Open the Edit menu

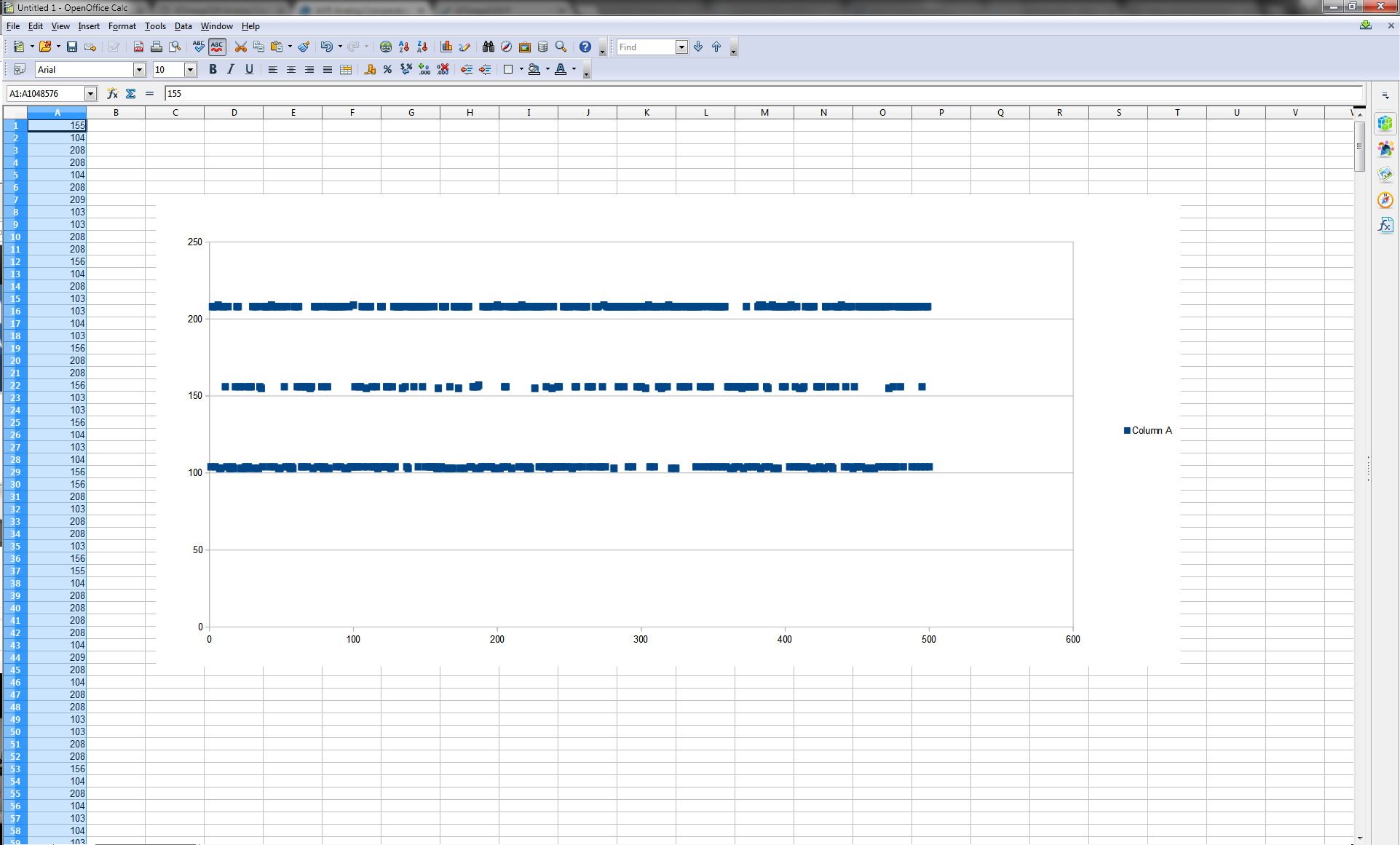pos(36,26)
